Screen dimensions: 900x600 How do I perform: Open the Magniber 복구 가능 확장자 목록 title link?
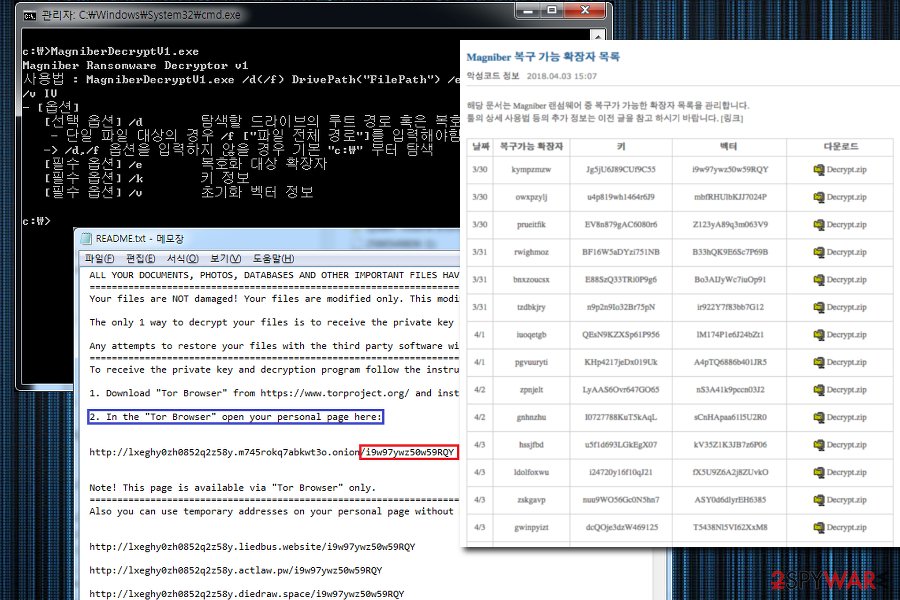(543, 57)
